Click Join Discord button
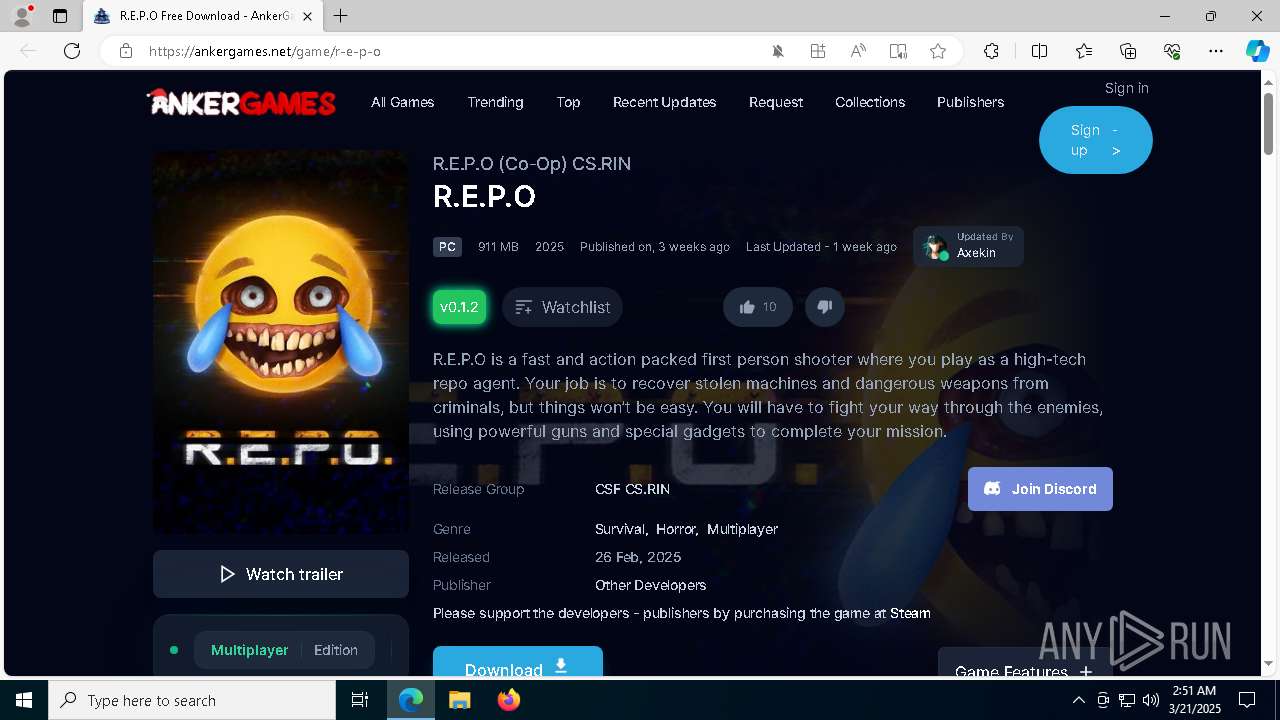The height and width of the screenshot is (720, 1280). click(x=1040, y=489)
